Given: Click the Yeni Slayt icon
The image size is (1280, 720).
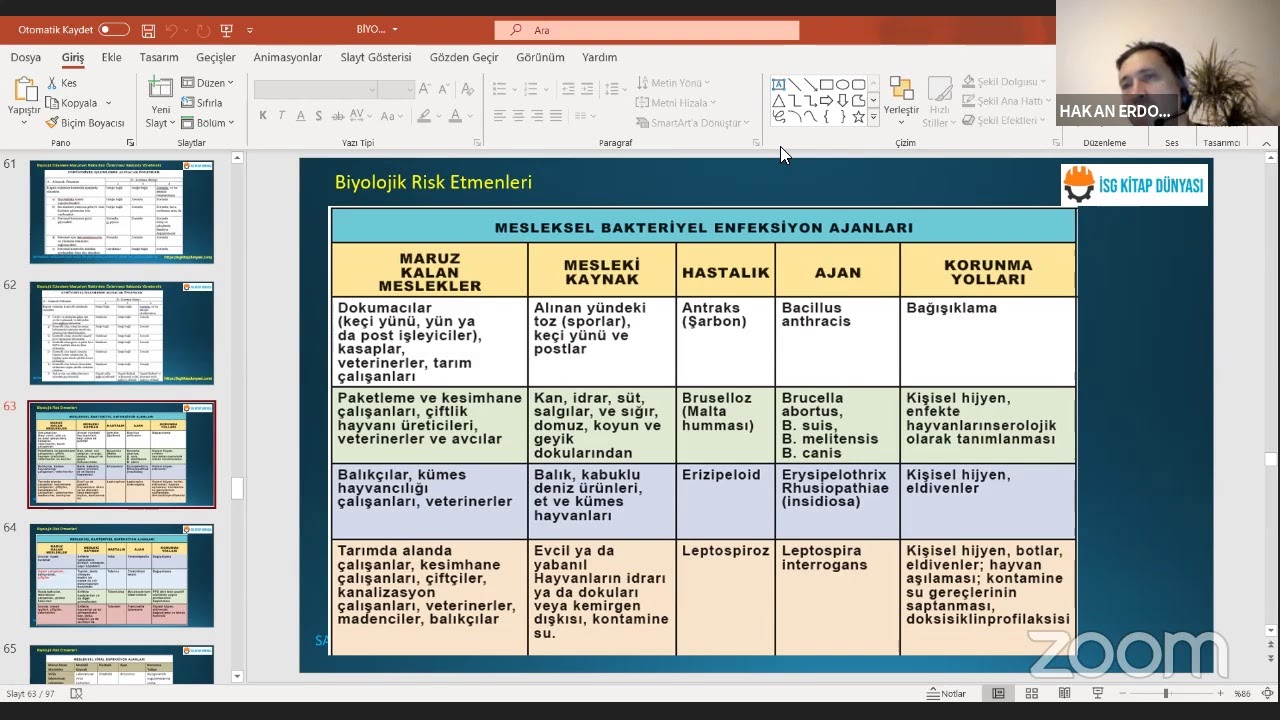Looking at the screenshot, I should (160, 90).
